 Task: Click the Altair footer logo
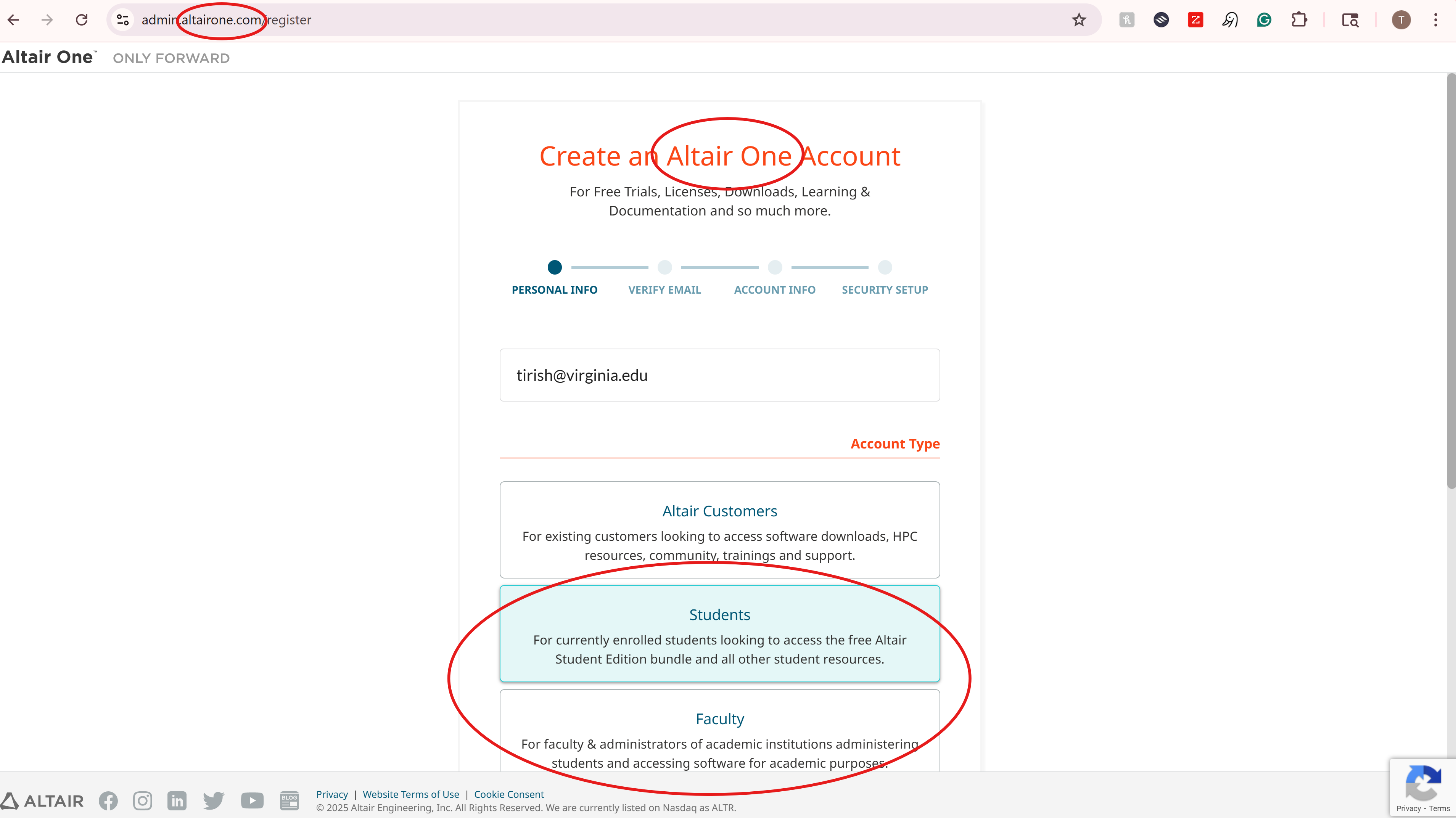[x=42, y=800]
